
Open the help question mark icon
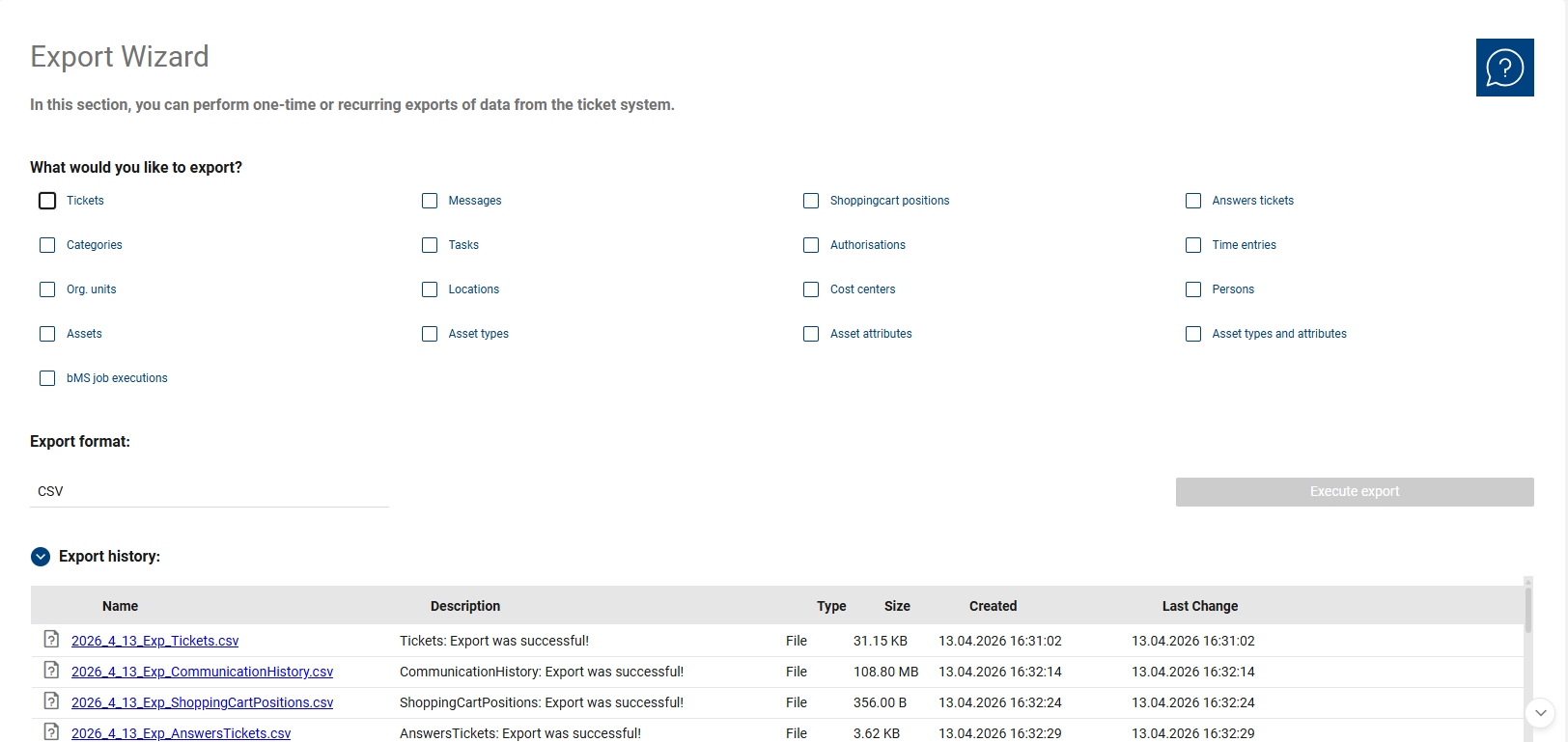click(1504, 68)
